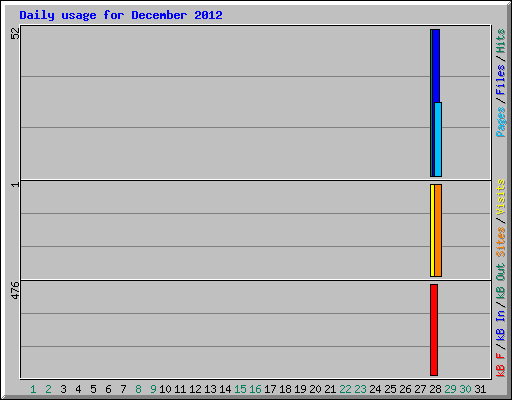The height and width of the screenshot is (400, 512).
Task: Click day '29' on the x-axis
Action: click(x=450, y=389)
